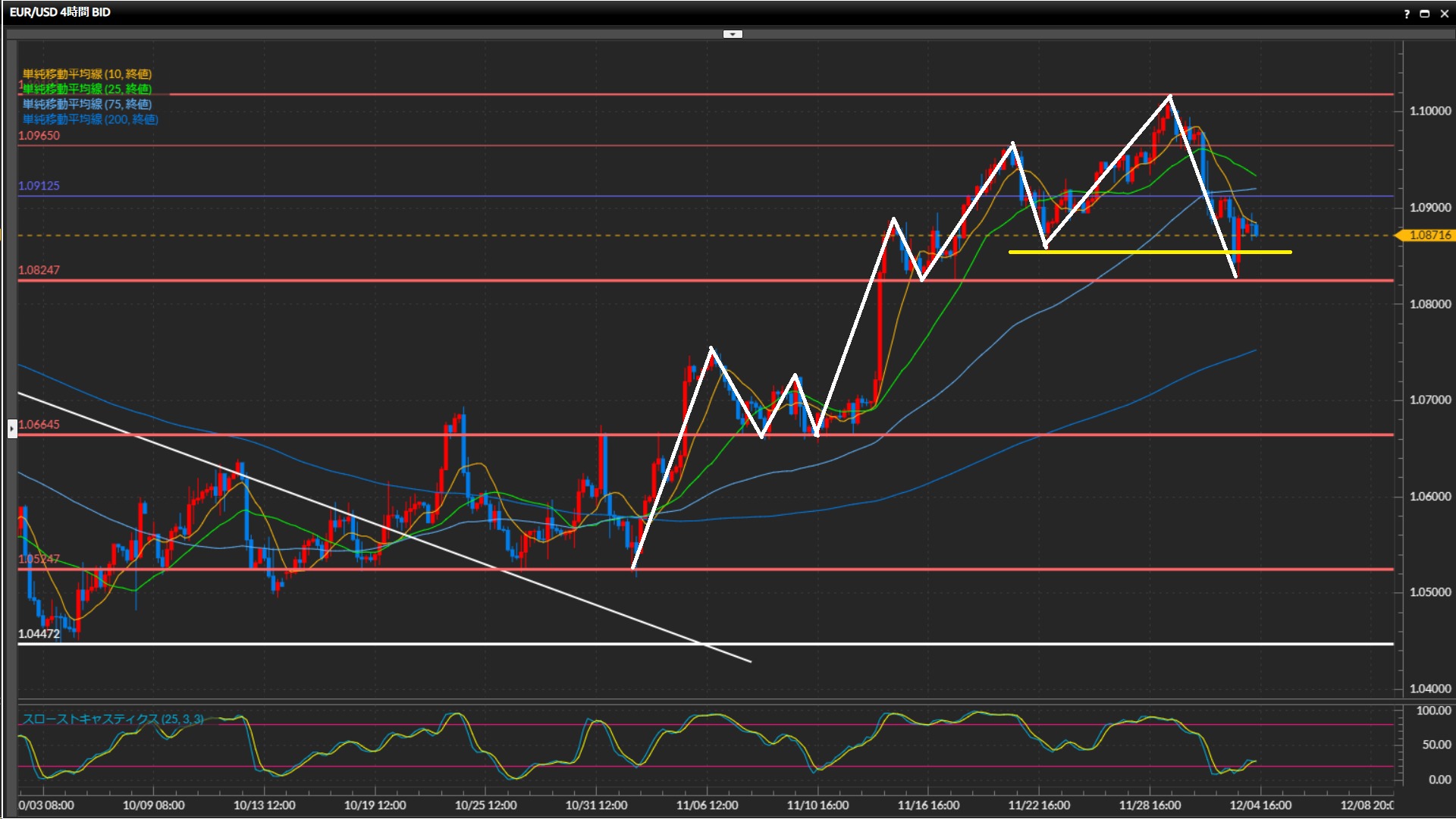Click the help question mark icon

[x=1407, y=14]
